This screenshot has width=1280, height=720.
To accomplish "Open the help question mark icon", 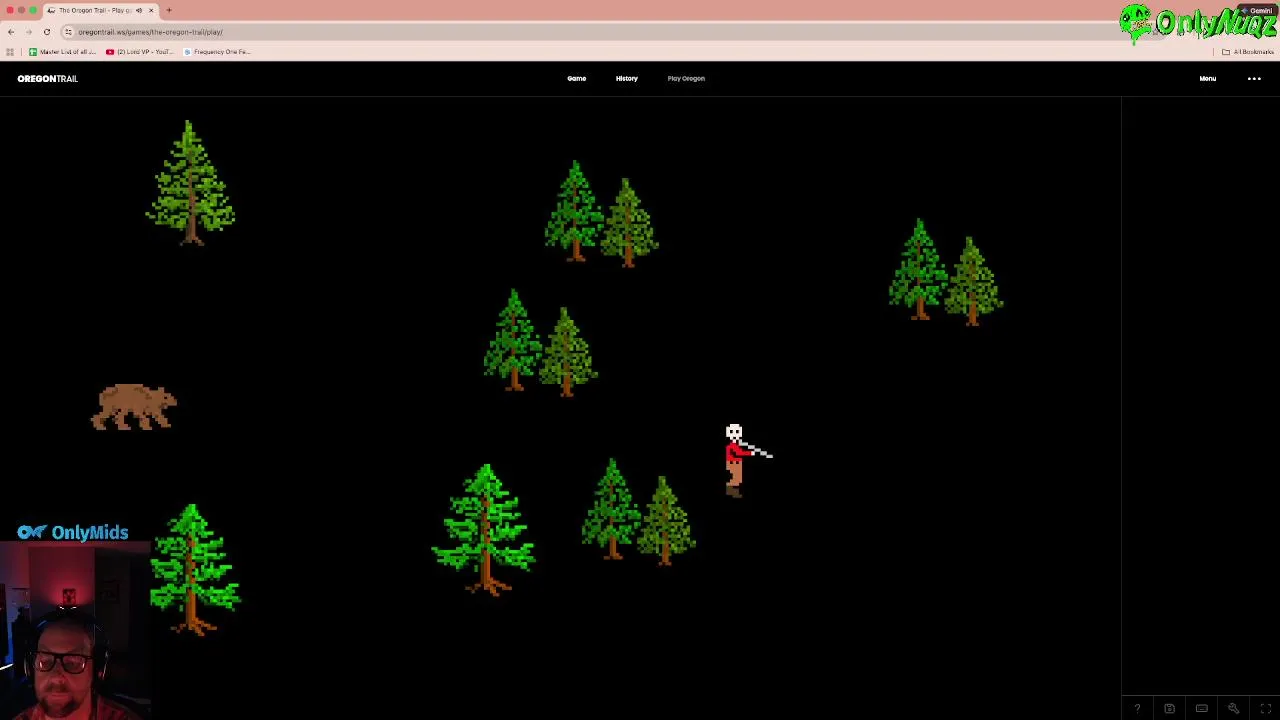I will [1137, 709].
